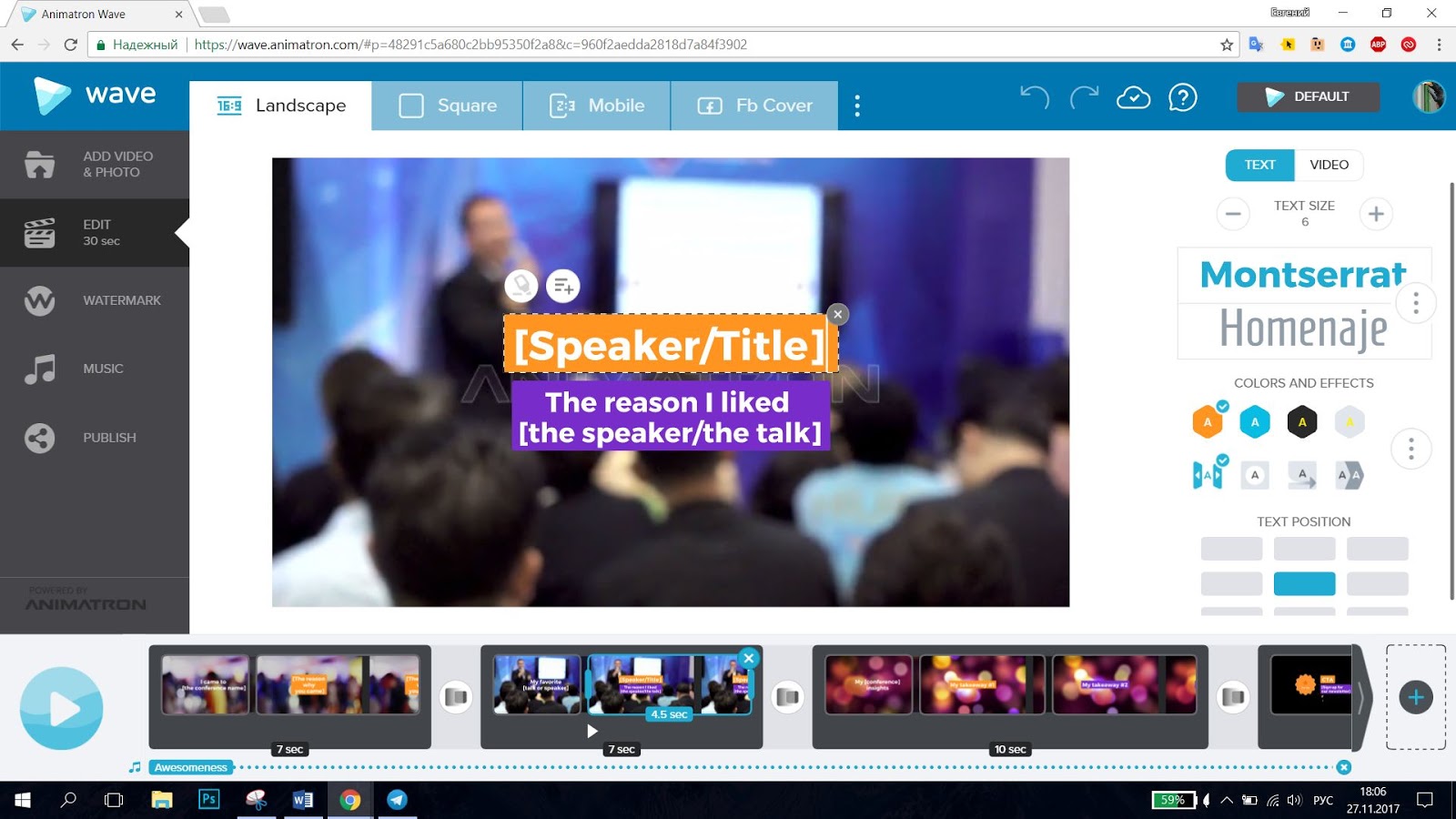
Task: Switch to Mobile format tab
Action: (597, 106)
